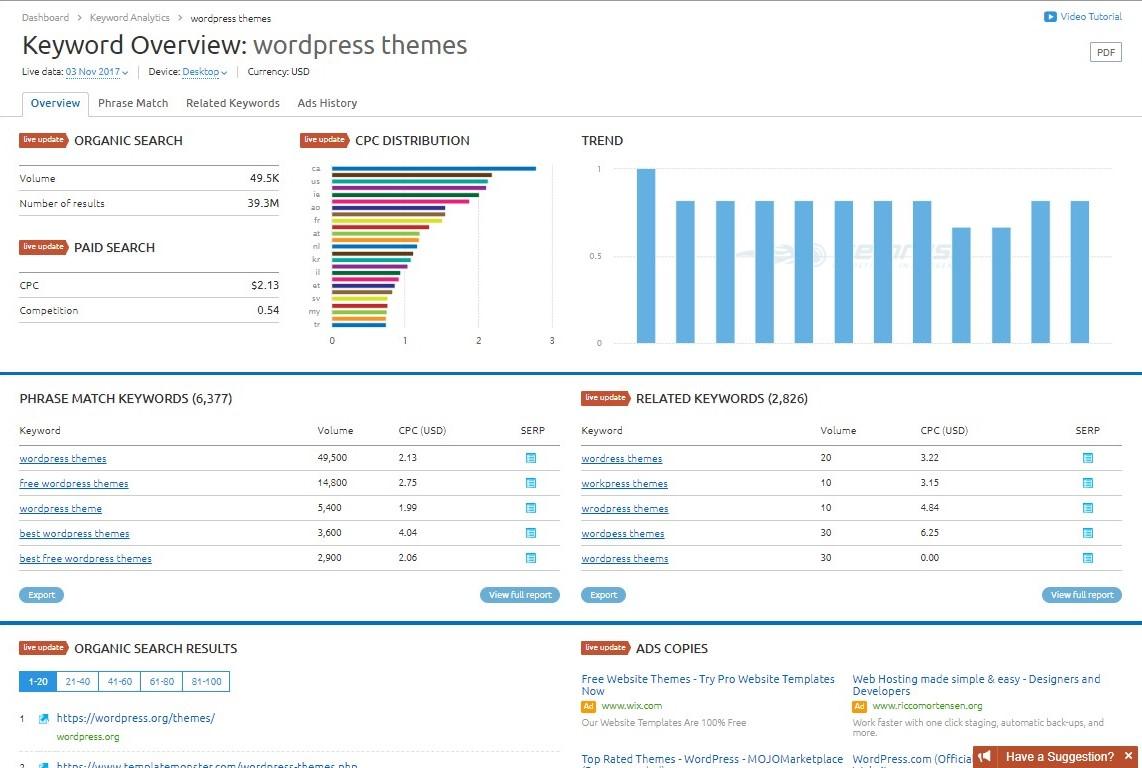
Task: Open SERP view for wordpress theems row
Action: pyautogui.click(x=1086, y=558)
